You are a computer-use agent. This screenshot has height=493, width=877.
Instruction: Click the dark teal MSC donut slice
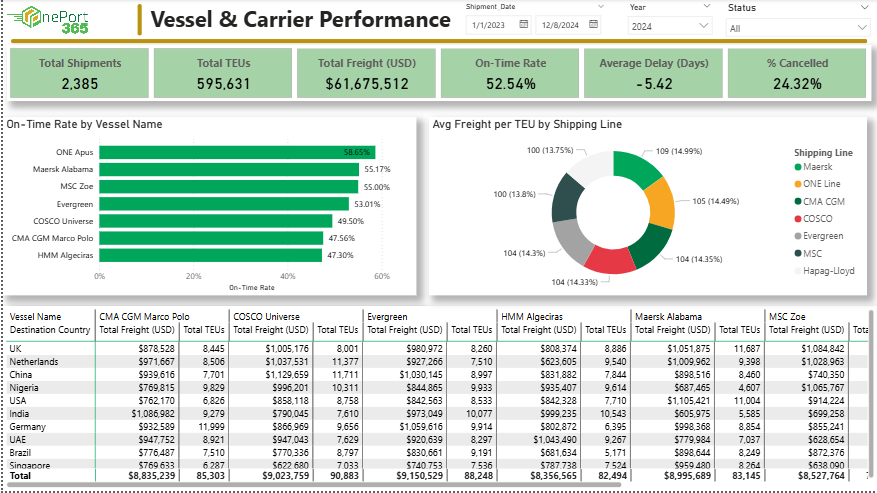point(565,198)
